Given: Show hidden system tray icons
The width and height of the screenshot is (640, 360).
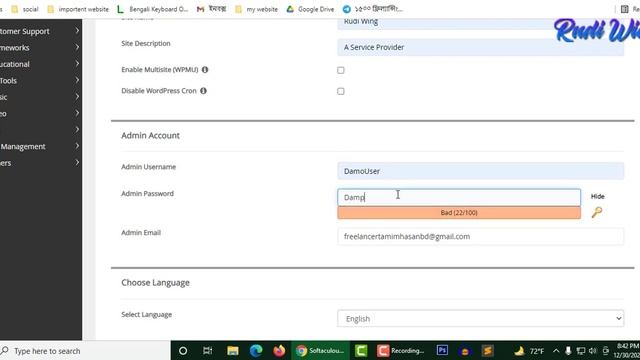Looking at the screenshot, I should (x=556, y=351).
